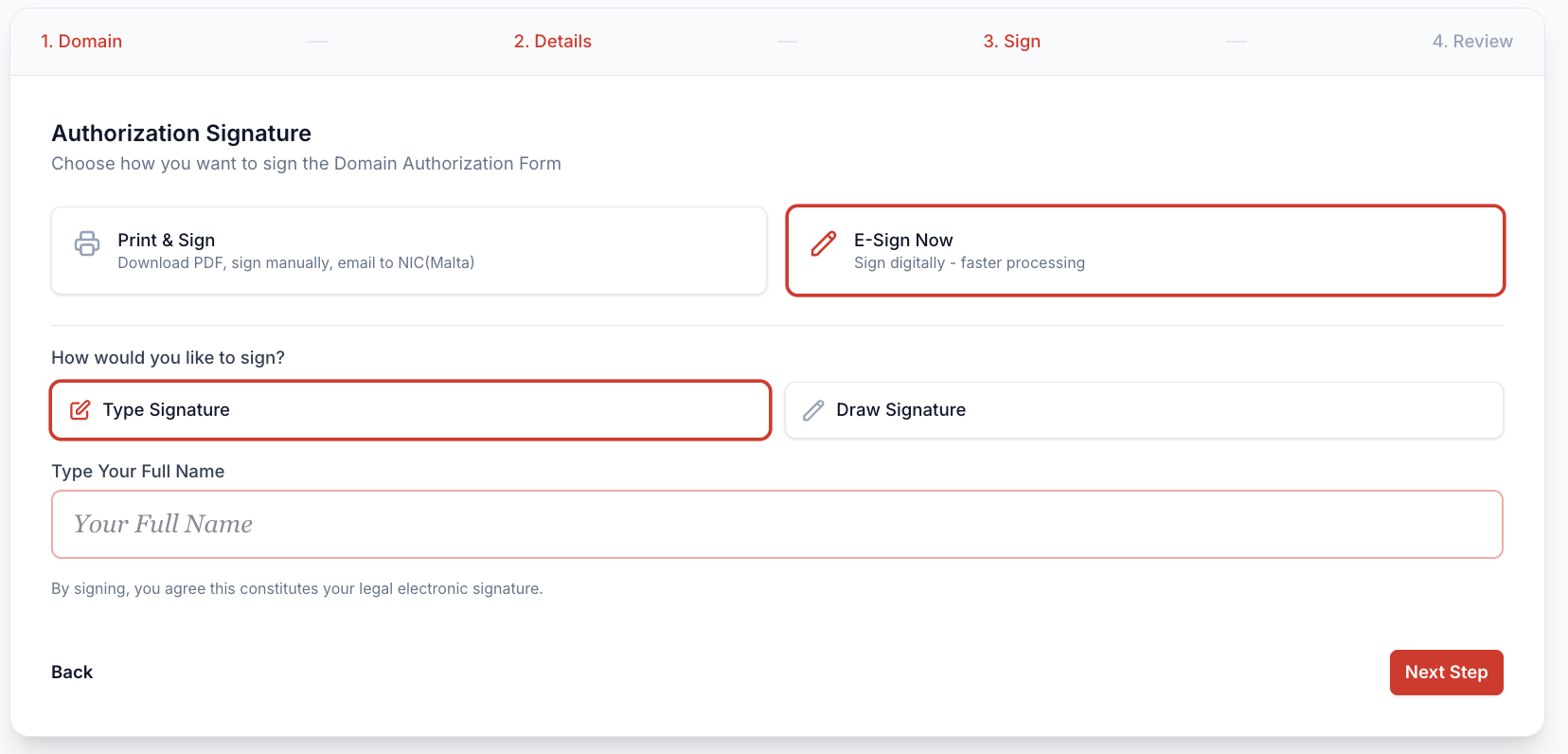Click the red pen icon beside E-Sign Now

click(x=824, y=243)
